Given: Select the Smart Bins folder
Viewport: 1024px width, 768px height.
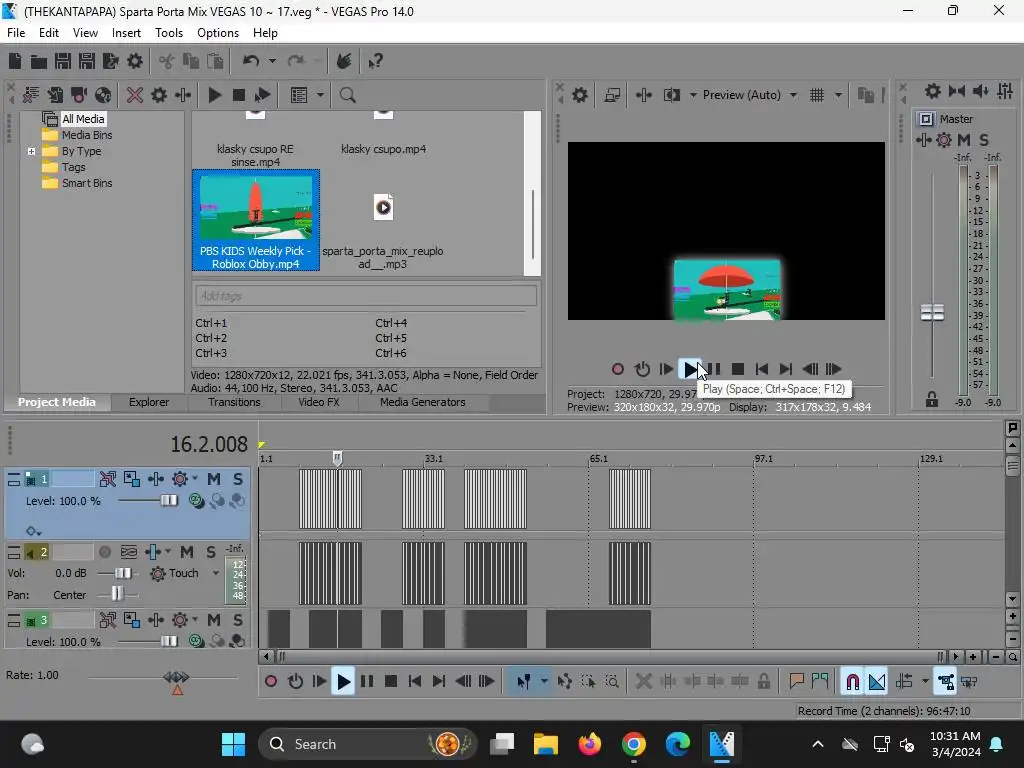Looking at the screenshot, I should (87, 184).
